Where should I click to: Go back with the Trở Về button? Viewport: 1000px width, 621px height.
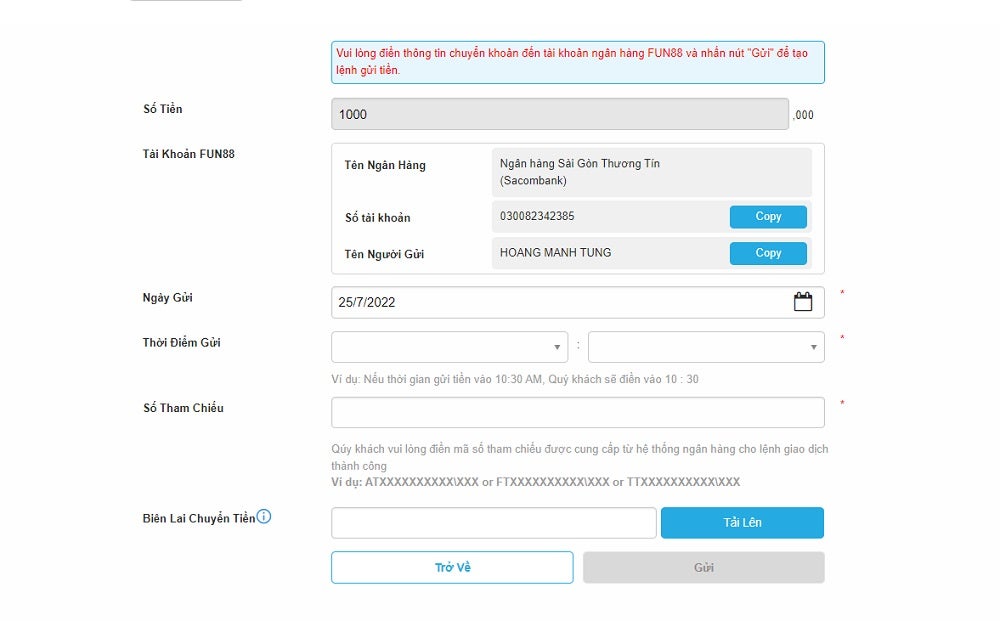[452, 567]
